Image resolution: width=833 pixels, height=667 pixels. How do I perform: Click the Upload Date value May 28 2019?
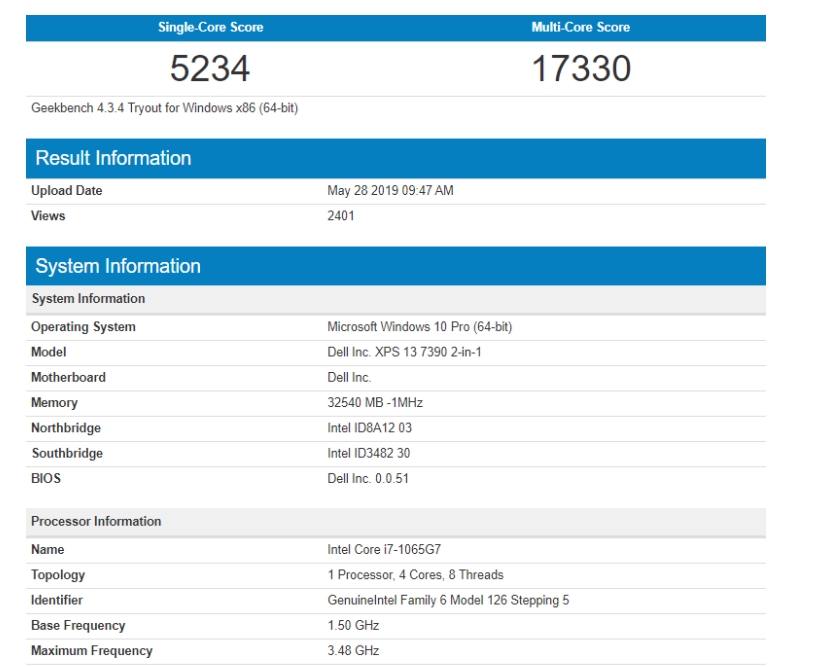tap(390, 190)
